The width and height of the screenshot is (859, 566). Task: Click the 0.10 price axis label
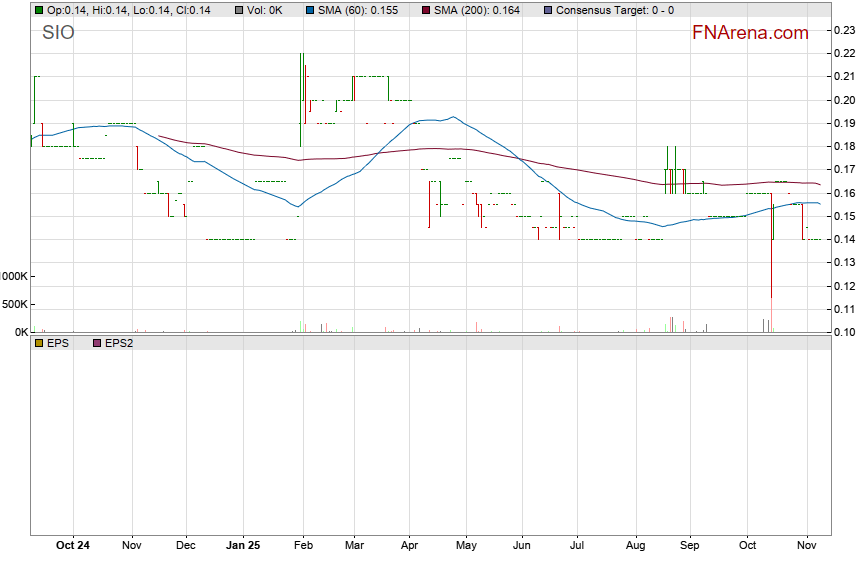point(845,332)
